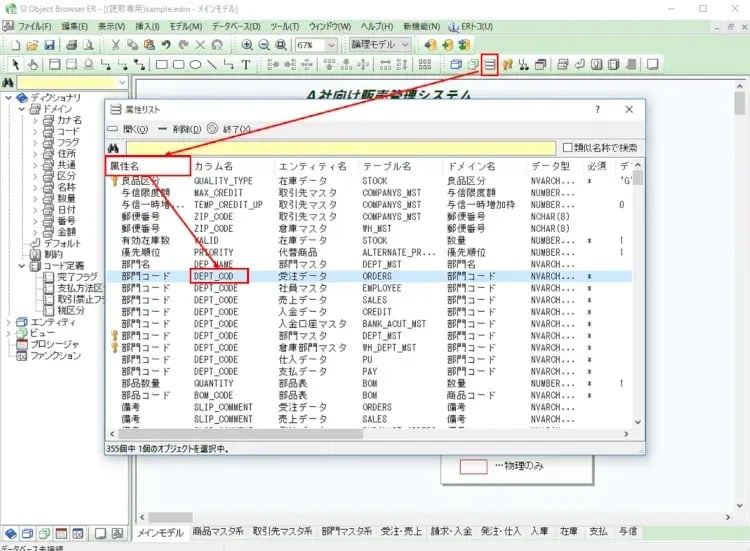750x551 pixels.
Task: Enable the 類似名称で検索 checkbox
Action: point(568,148)
